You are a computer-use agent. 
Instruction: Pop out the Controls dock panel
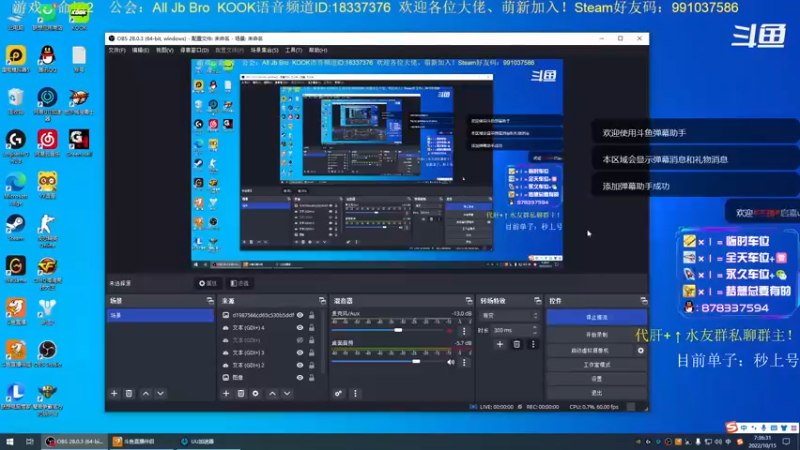click(x=643, y=301)
